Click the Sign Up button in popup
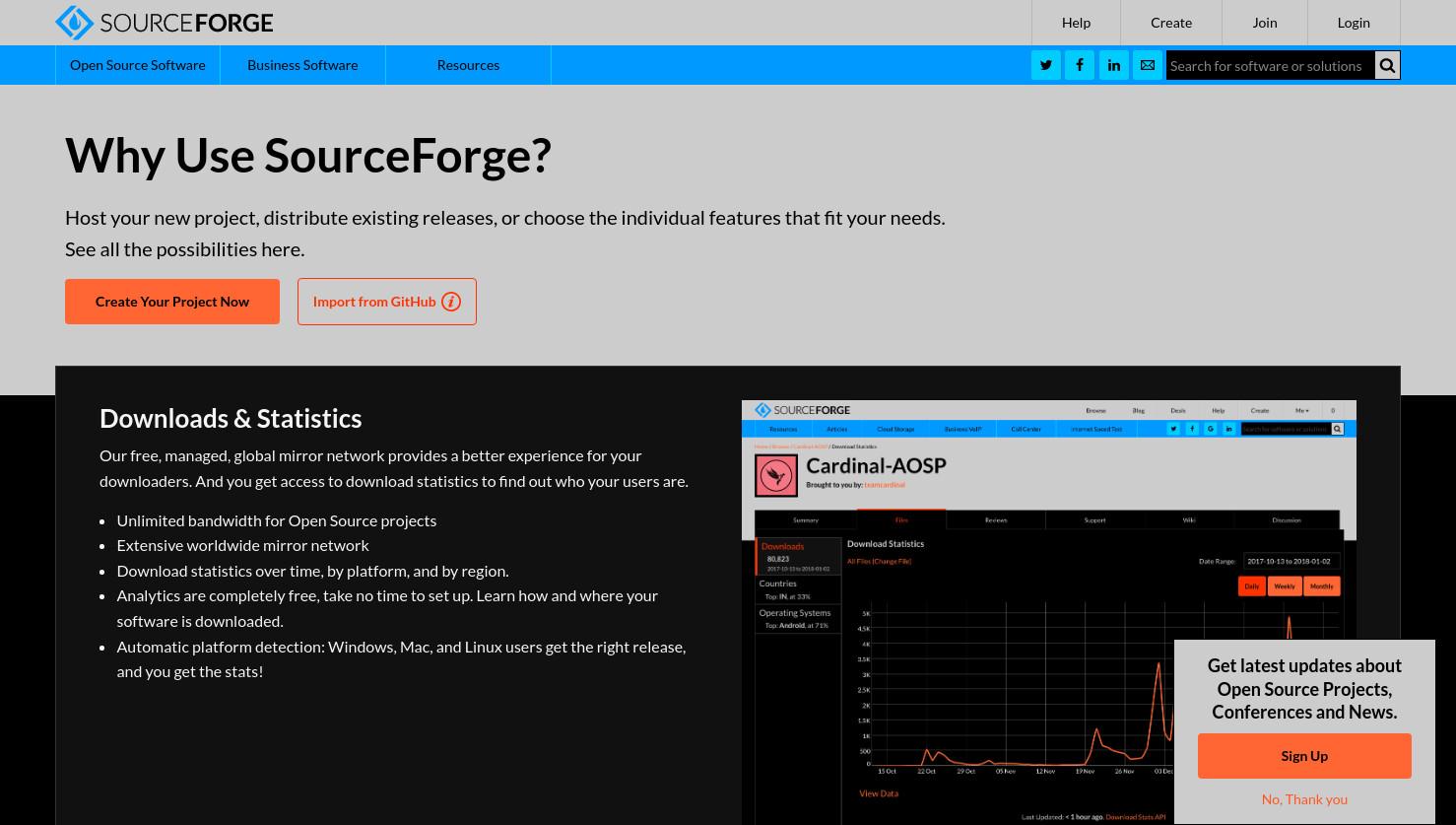Viewport: 1456px width, 825px height. coord(1304,756)
